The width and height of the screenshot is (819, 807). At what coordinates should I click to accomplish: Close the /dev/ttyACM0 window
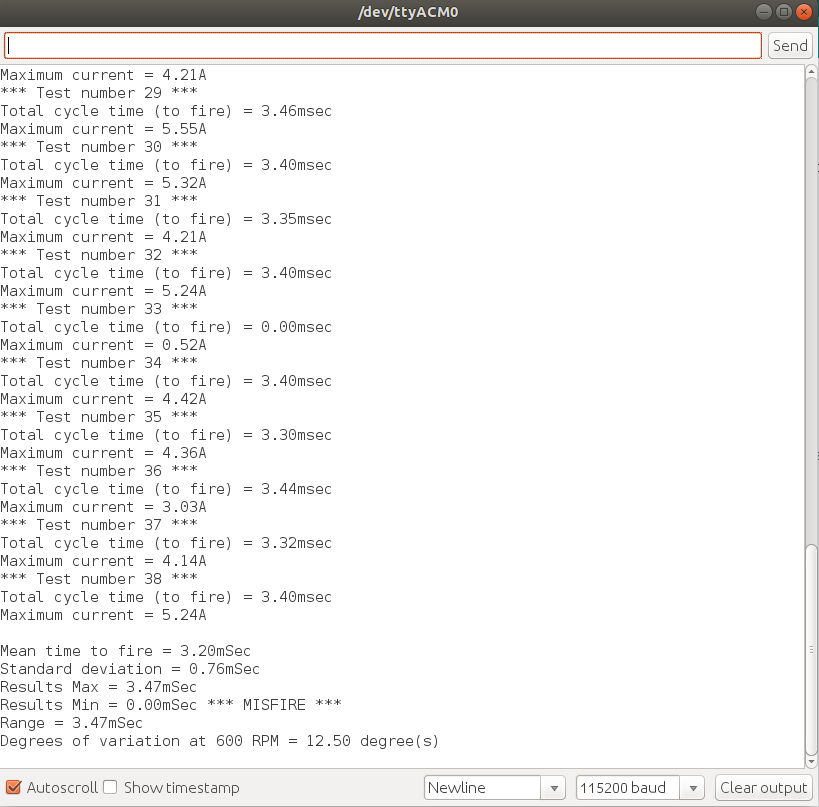point(803,12)
